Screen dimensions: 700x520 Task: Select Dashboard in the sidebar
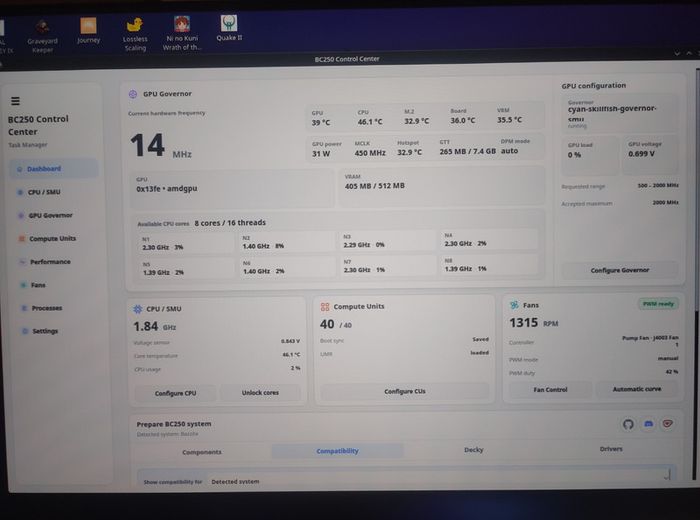[x=54, y=169]
